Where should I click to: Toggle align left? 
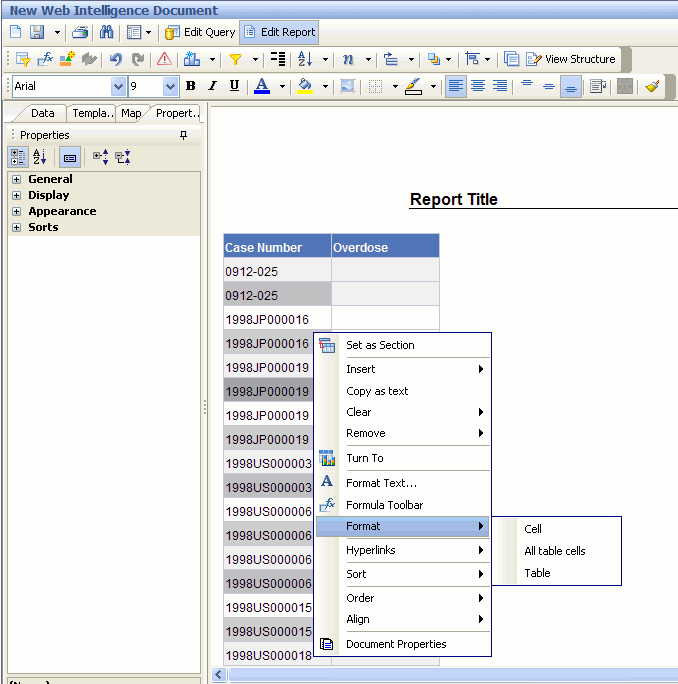coord(455,86)
